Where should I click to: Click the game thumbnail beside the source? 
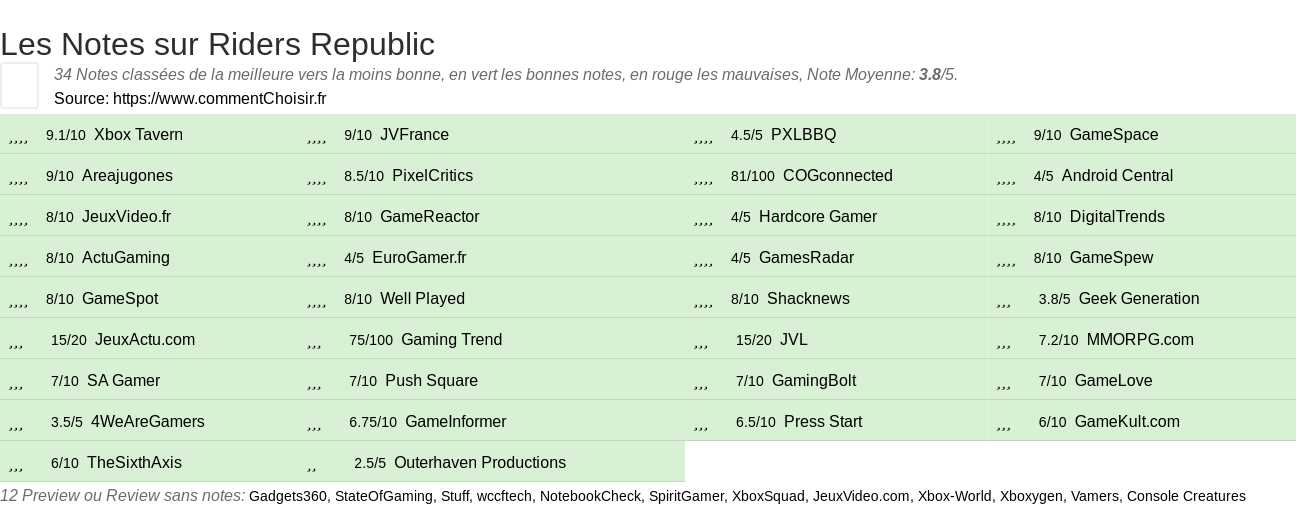(19, 85)
